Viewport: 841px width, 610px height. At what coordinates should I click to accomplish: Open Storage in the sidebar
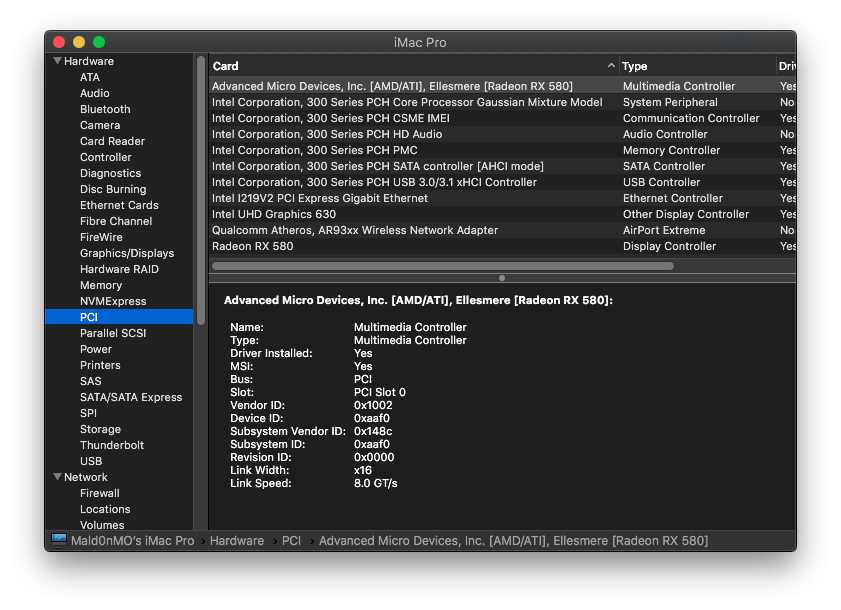pos(100,429)
